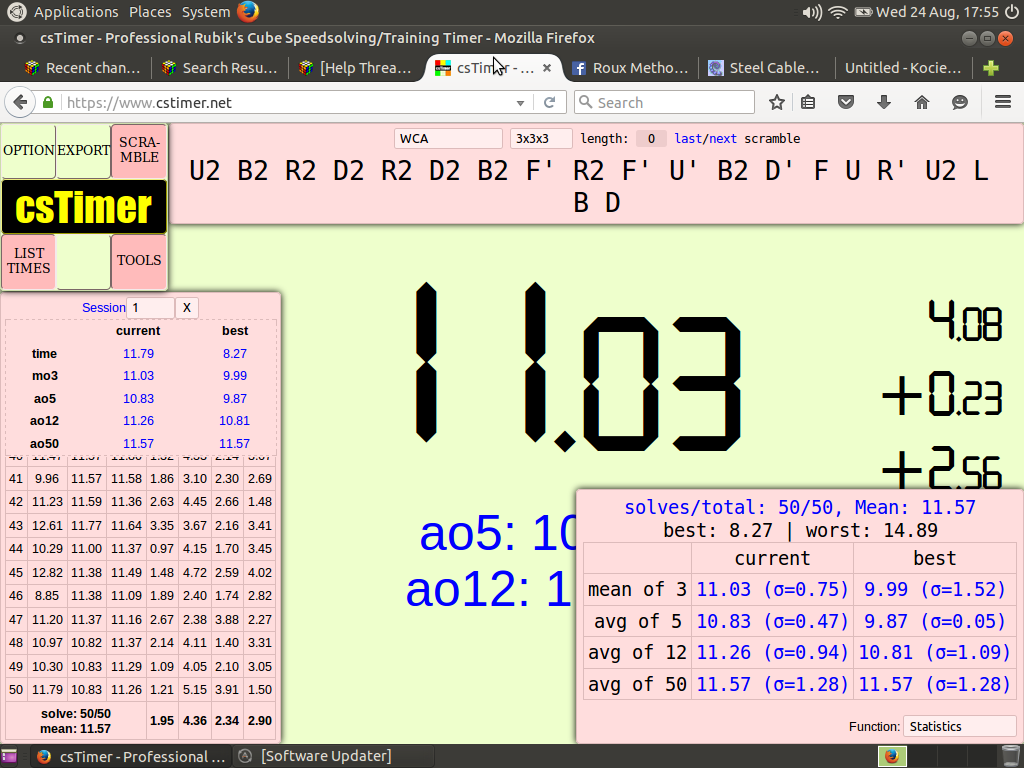Click the last scramble link
The image size is (1024, 768).
(x=688, y=138)
